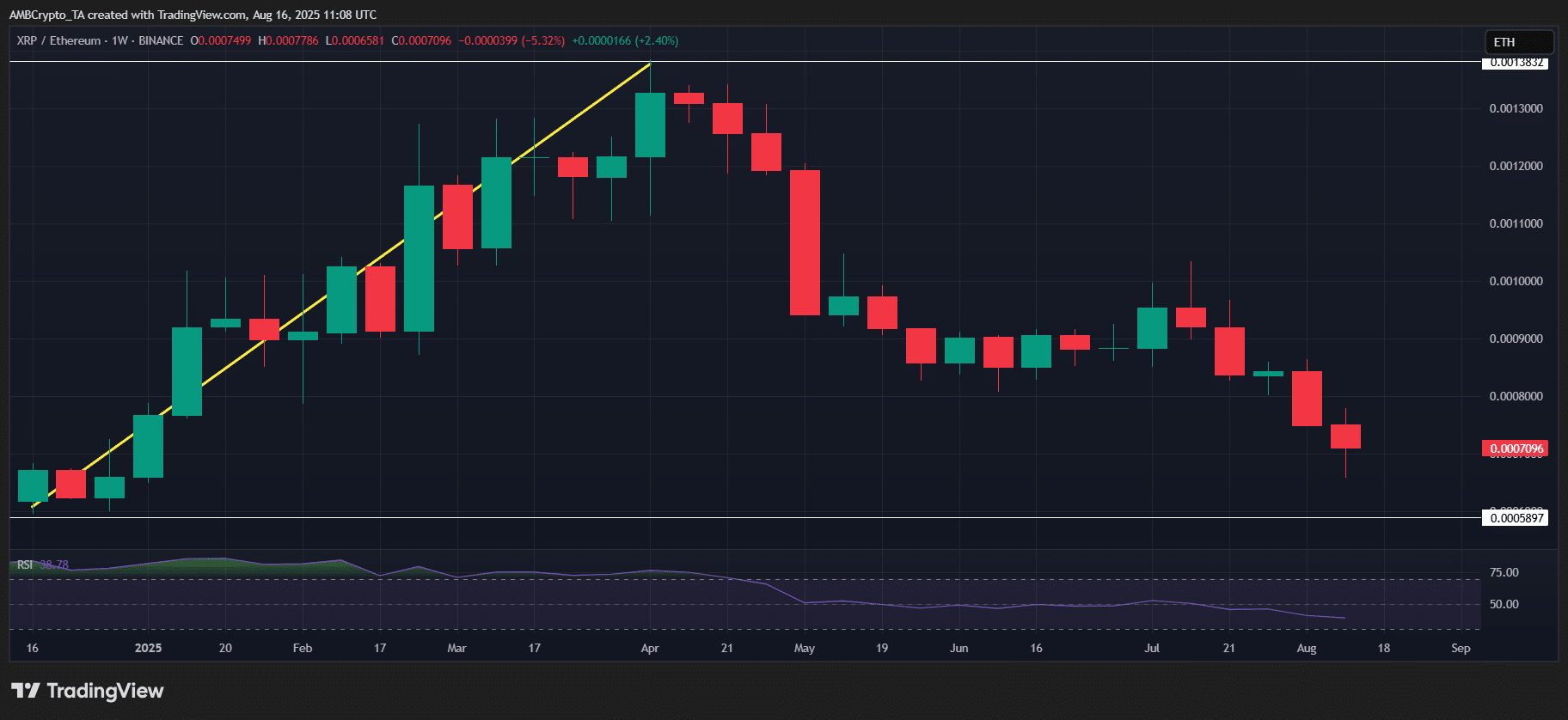Image resolution: width=1568 pixels, height=720 pixels.
Task: Click the Jul time axis label
Action: [x=1152, y=648]
